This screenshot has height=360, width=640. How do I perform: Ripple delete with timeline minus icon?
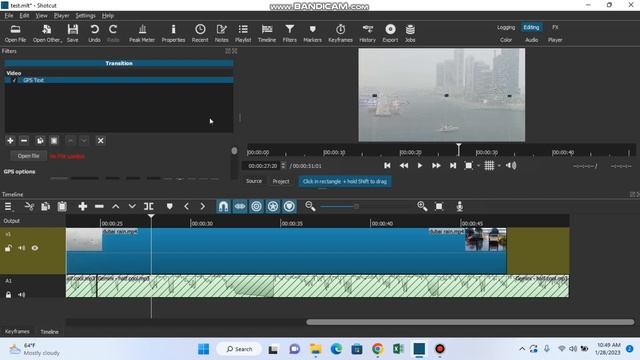tap(99, 207)
